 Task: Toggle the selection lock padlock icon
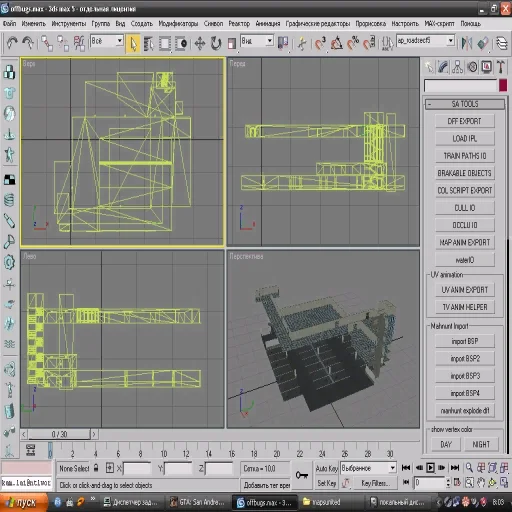[96, 468]
